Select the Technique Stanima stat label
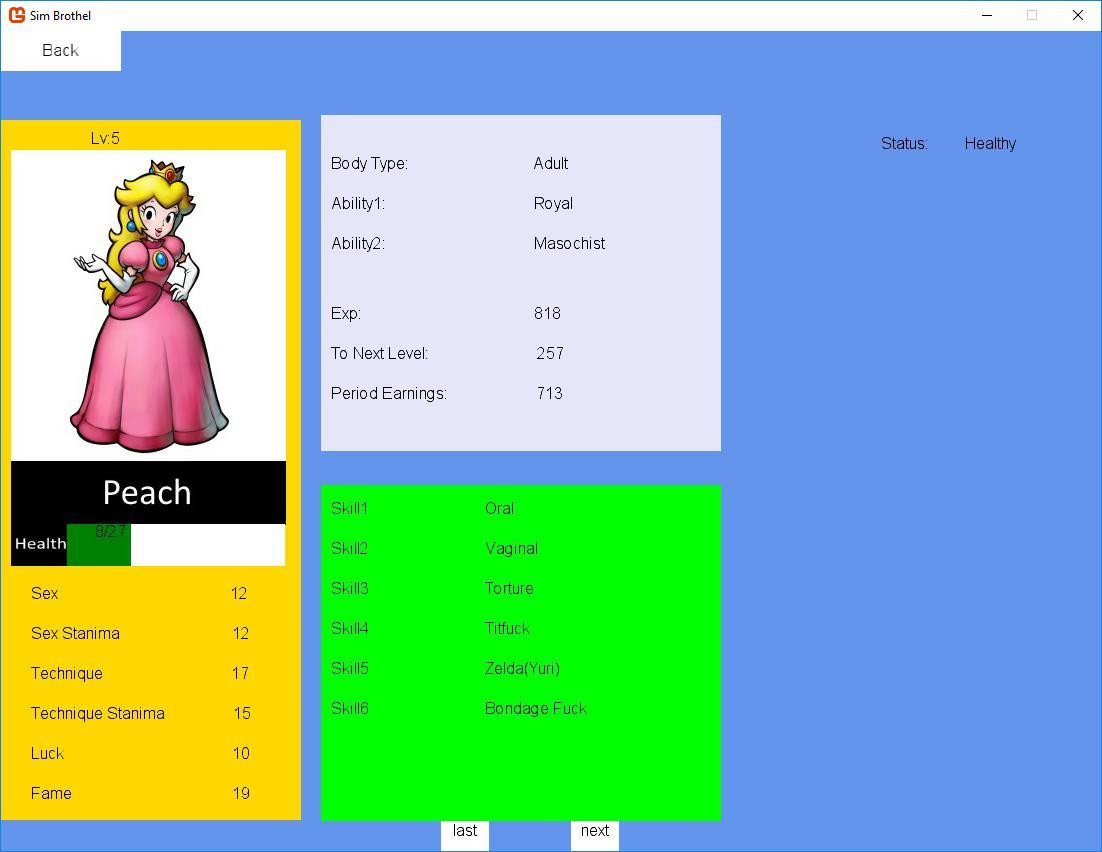 [x=98, y=714]
